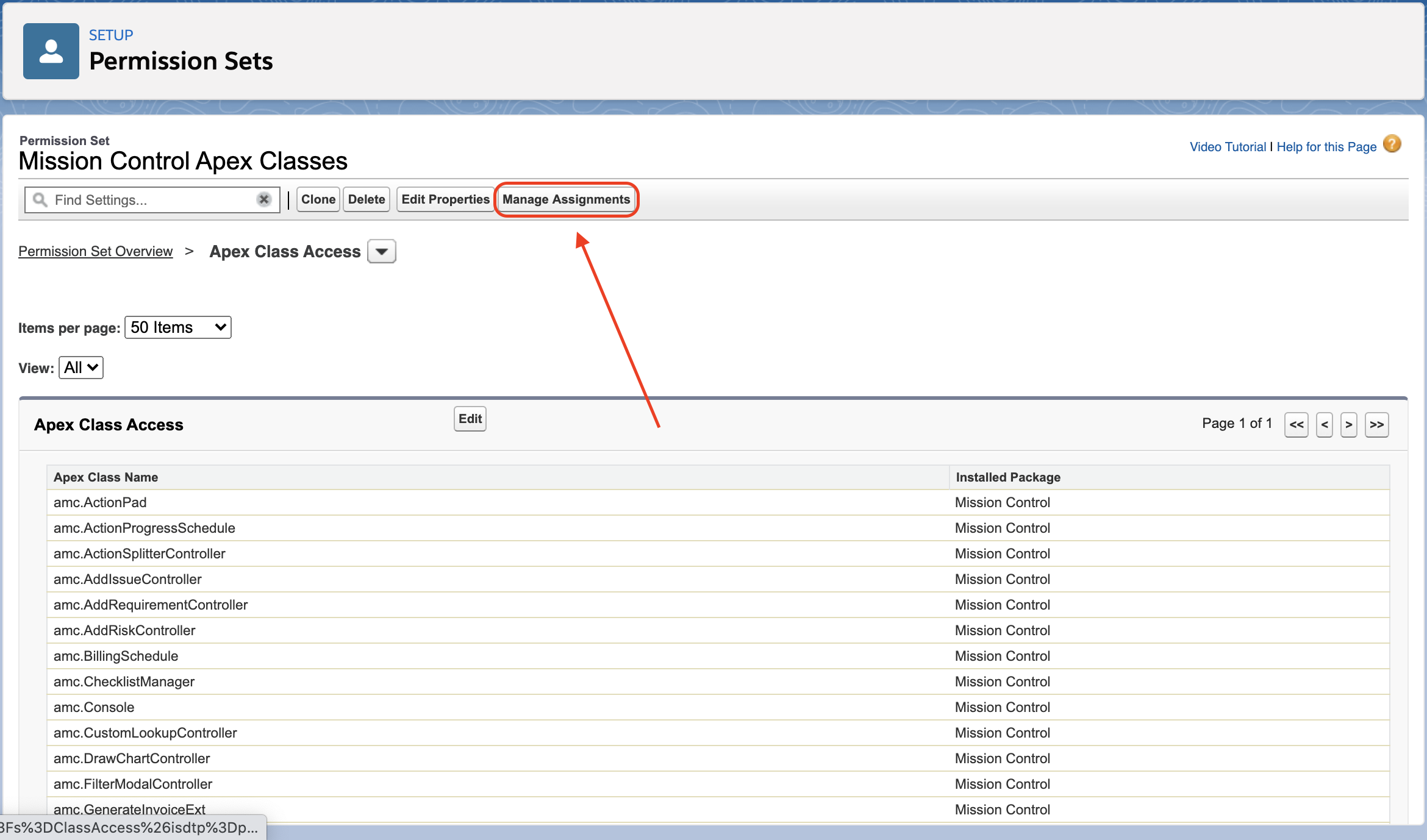
Task: Expand the Apex Class Access section selector arrow
Action: (381, 251)
